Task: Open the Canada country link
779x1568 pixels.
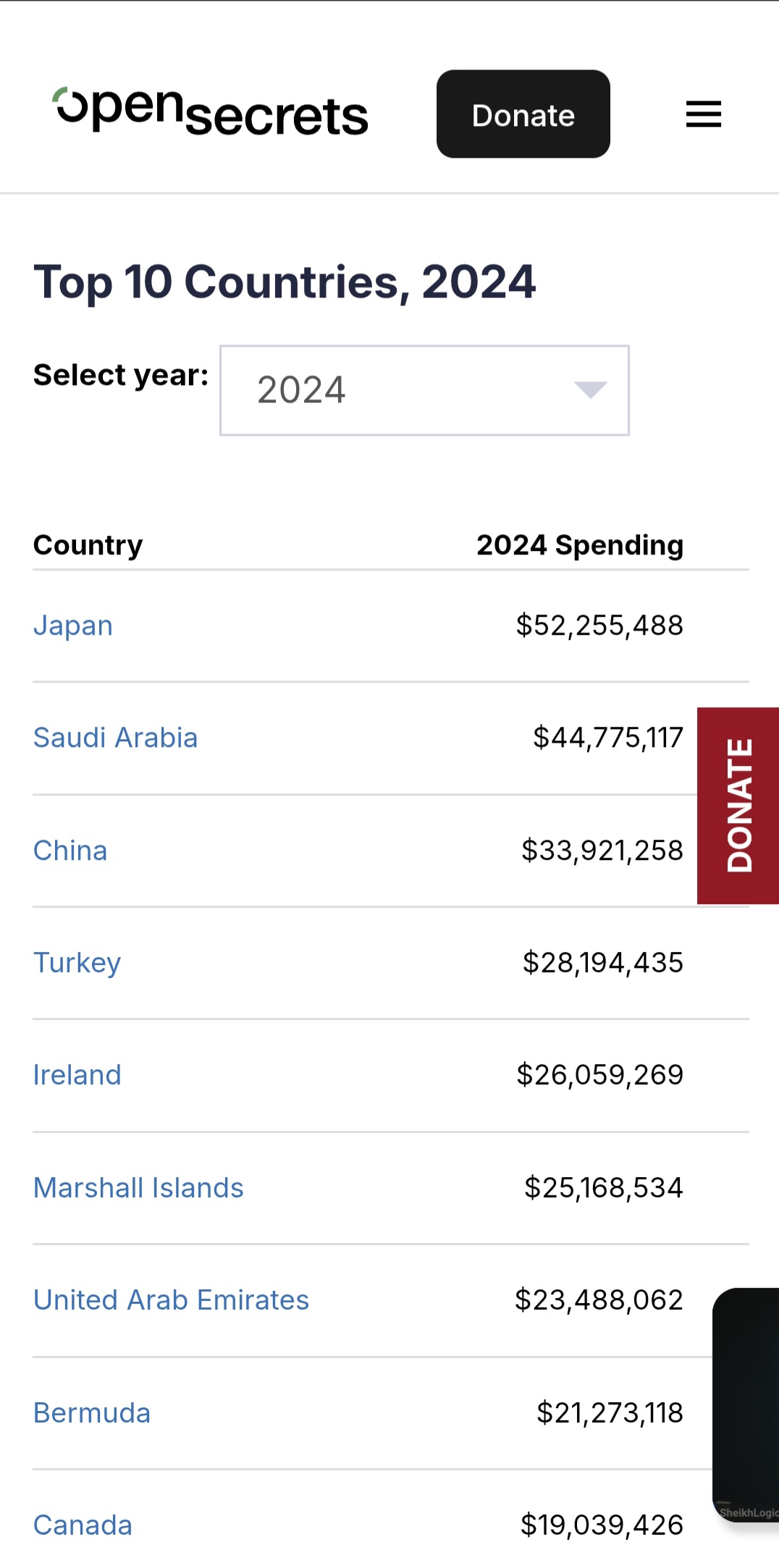Action: (83, 1525)
